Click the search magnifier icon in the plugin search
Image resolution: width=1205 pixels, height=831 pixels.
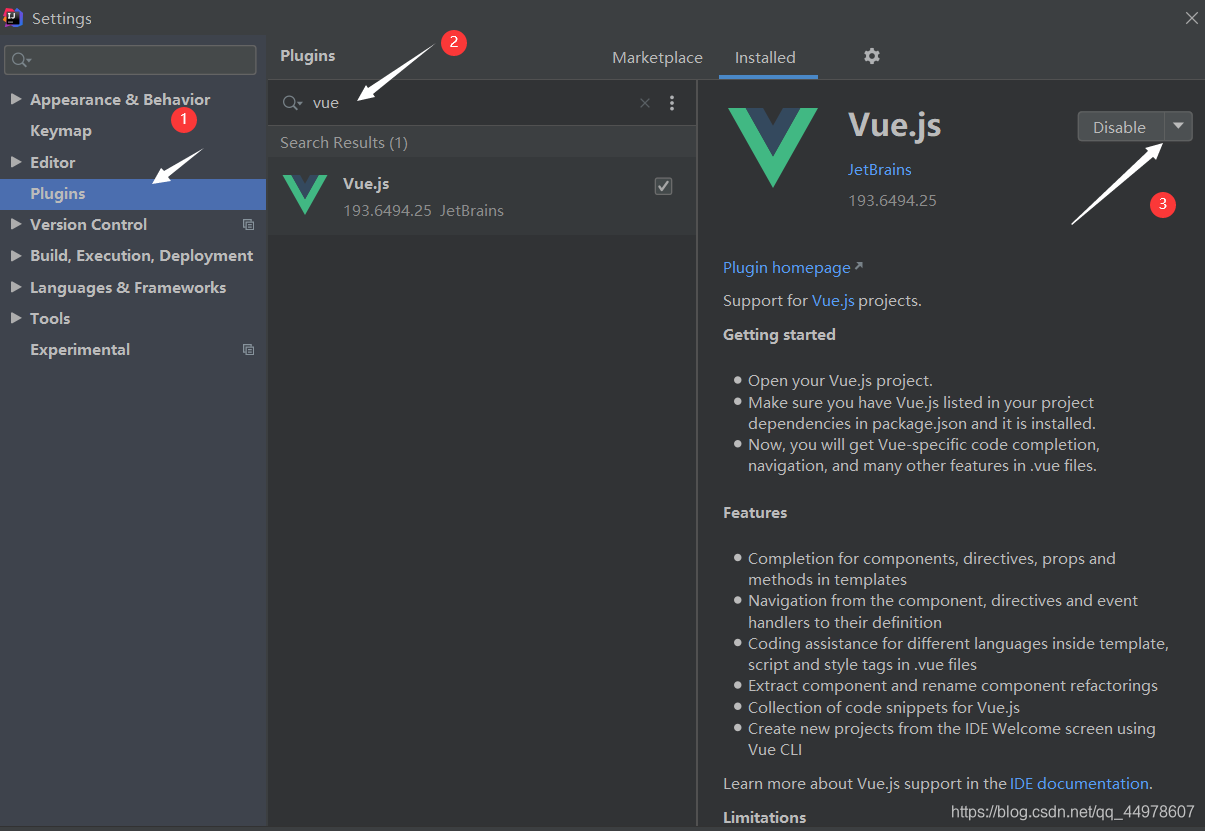[292, 103]
